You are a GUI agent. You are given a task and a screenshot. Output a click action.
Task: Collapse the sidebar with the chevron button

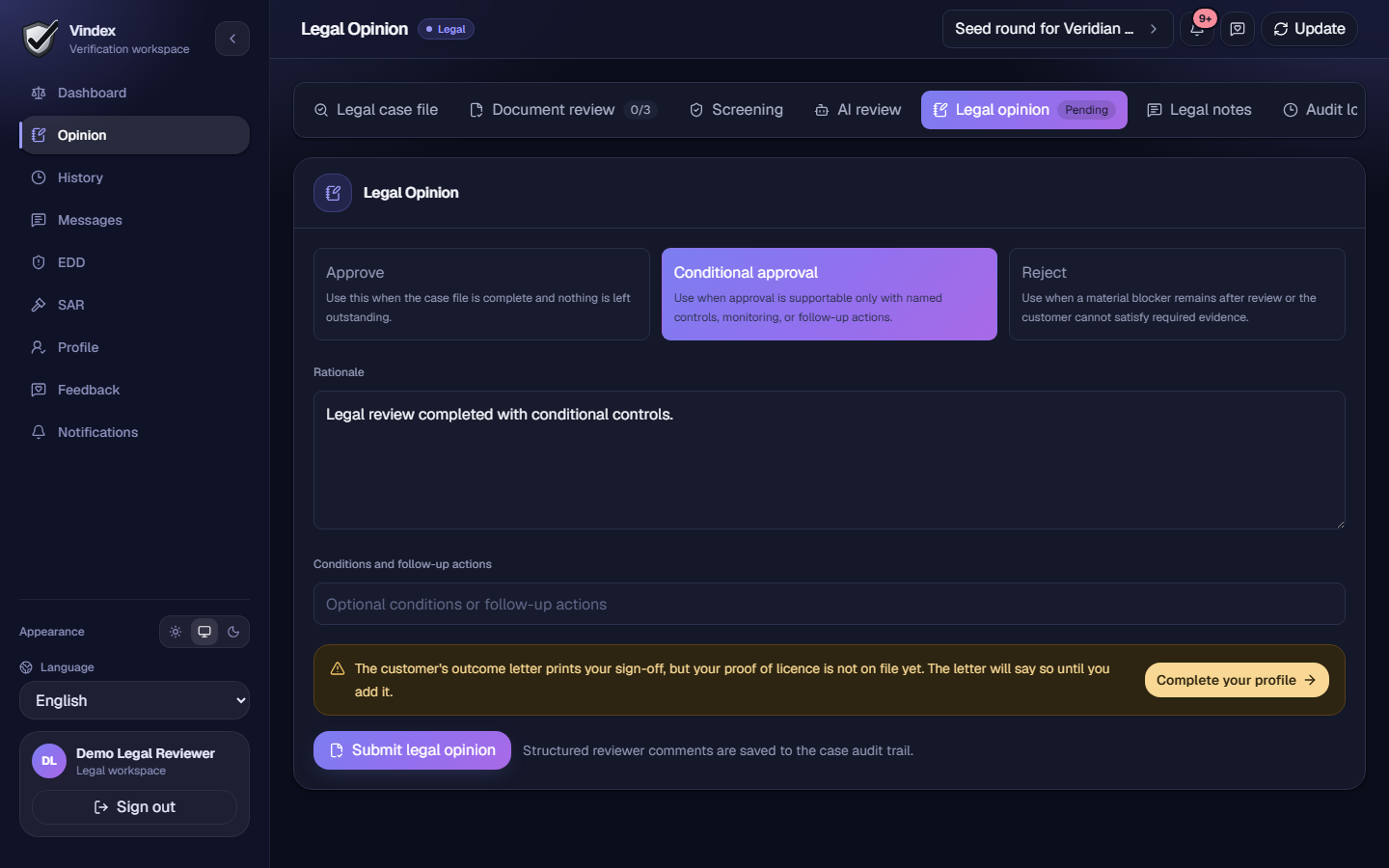tap(232, 39)
